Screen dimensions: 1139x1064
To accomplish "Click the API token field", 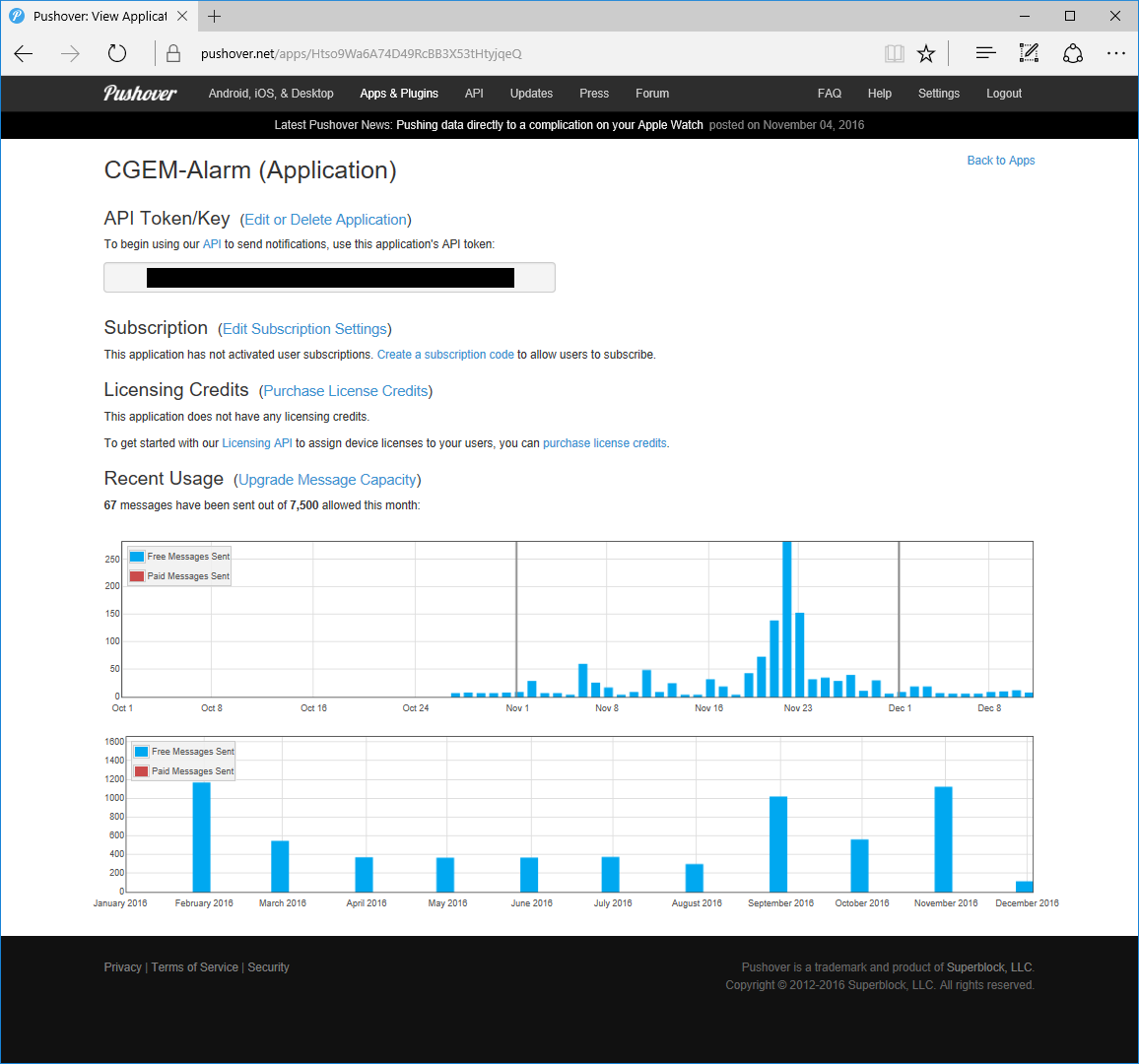I will (330, 278).
